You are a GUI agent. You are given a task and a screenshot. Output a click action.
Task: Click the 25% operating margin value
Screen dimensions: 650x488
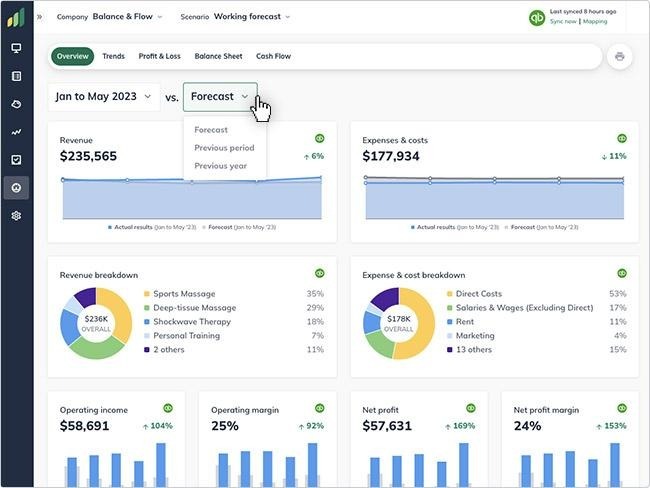[x=225, y=426]
